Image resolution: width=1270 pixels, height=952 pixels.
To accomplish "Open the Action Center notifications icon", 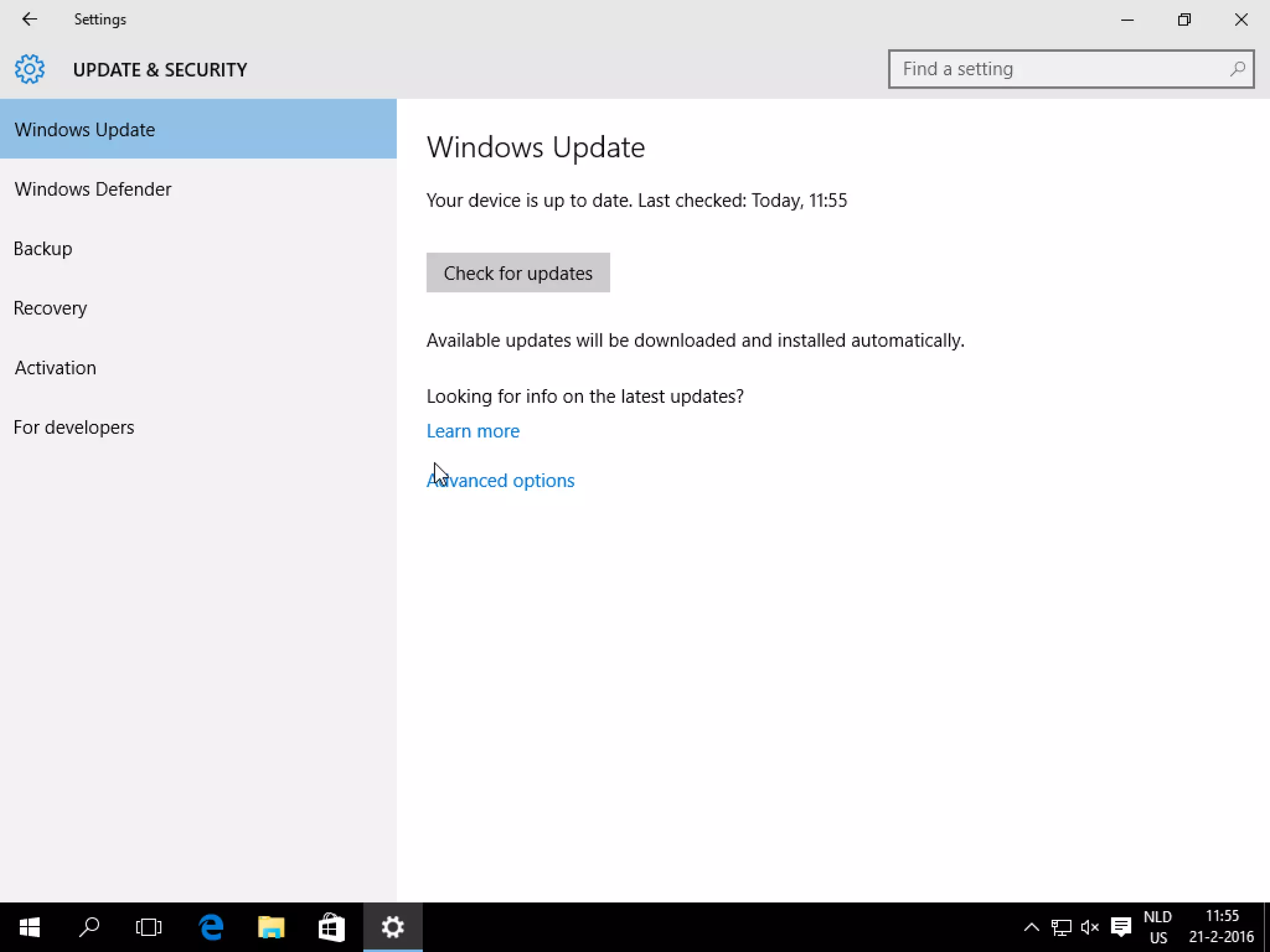I will 1121,927.
